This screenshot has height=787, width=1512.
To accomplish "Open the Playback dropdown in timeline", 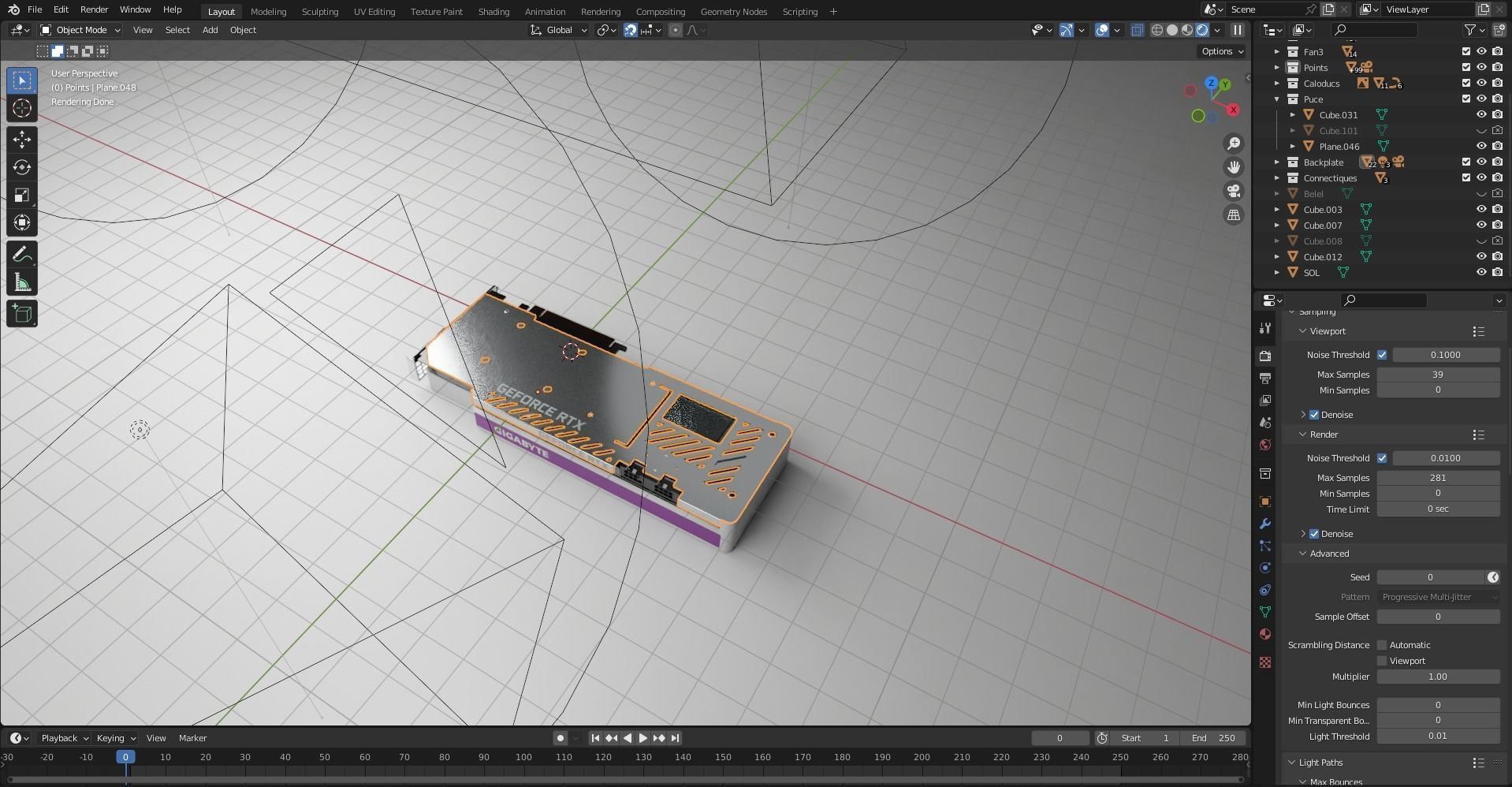I will point(65,738).
